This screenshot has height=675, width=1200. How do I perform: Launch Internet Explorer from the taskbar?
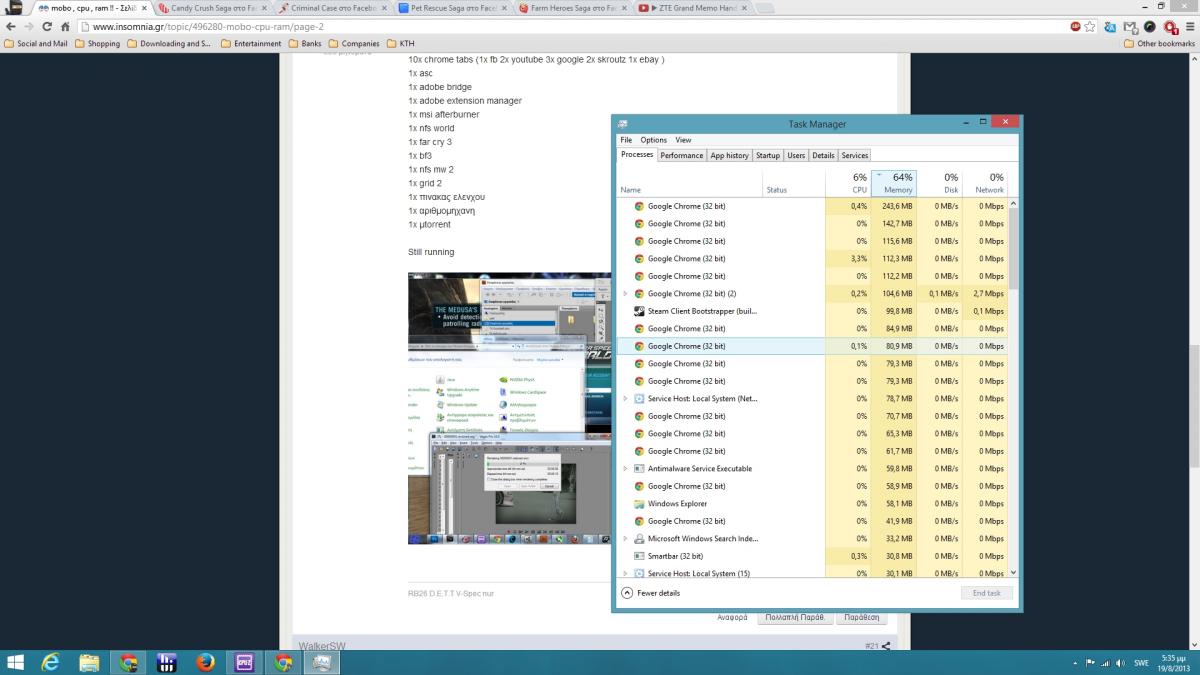51,662
